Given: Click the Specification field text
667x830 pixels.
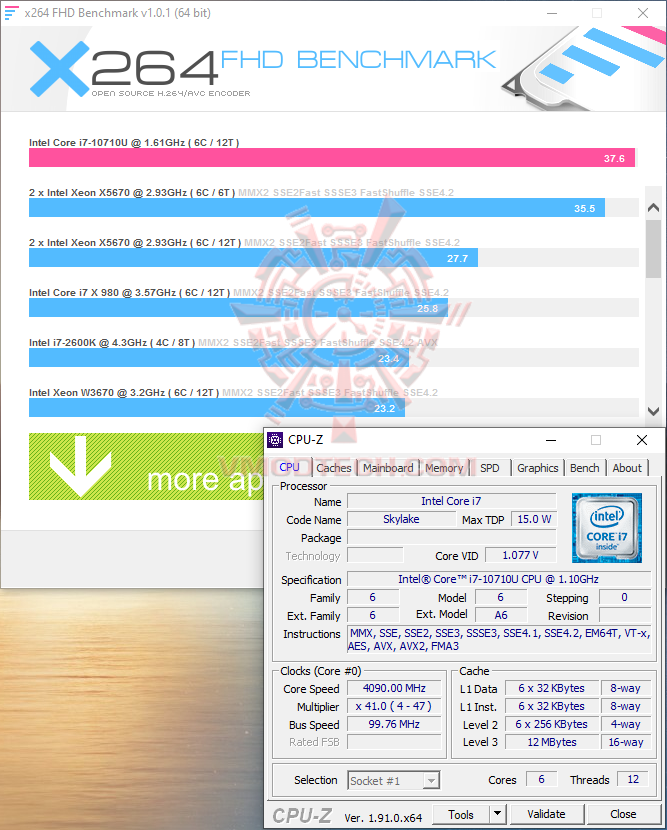Looking at the screenshot, I should (x=498, y=579).
